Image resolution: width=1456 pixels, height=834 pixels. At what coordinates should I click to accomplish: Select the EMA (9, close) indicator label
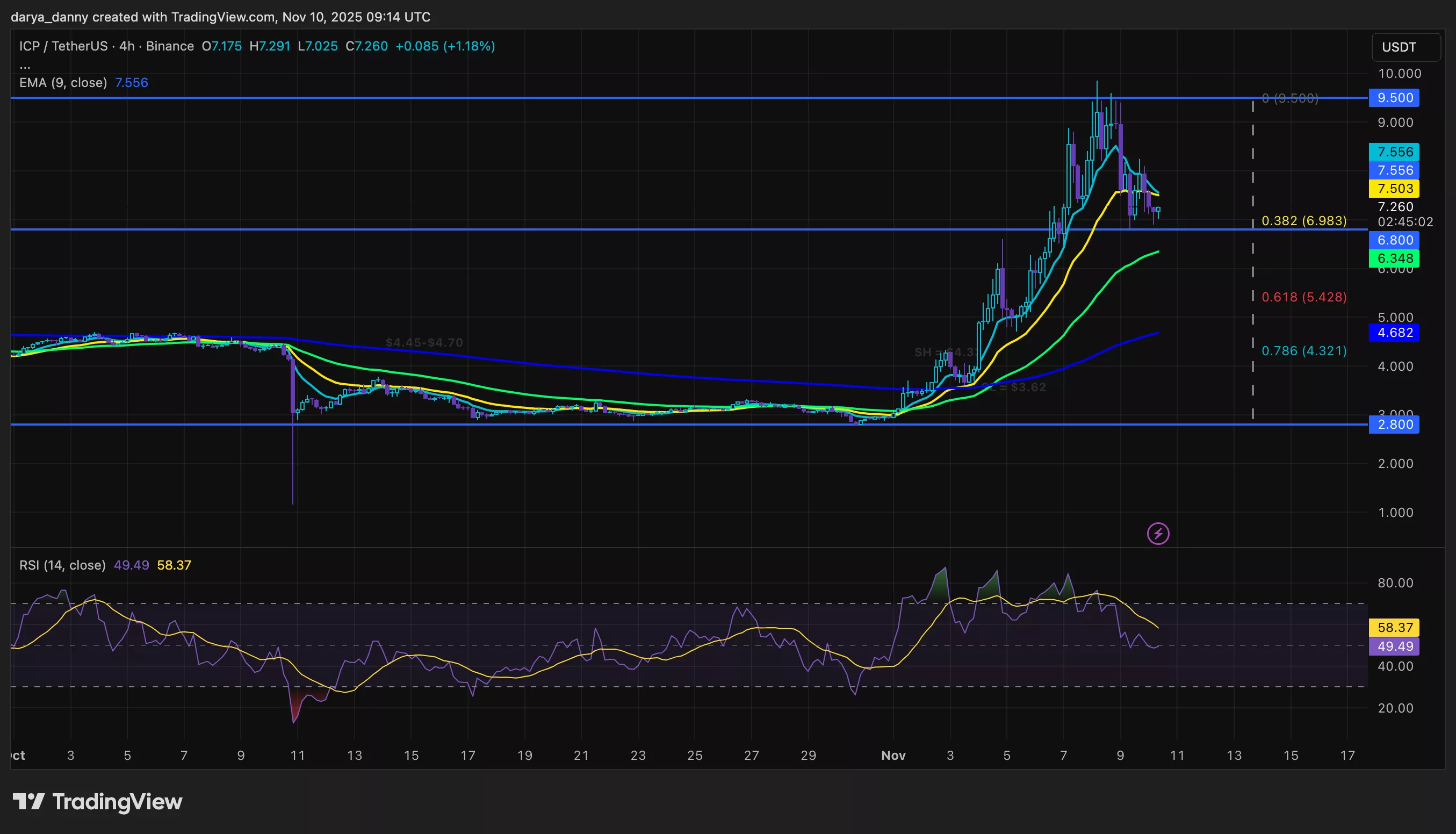click(63, 82)
